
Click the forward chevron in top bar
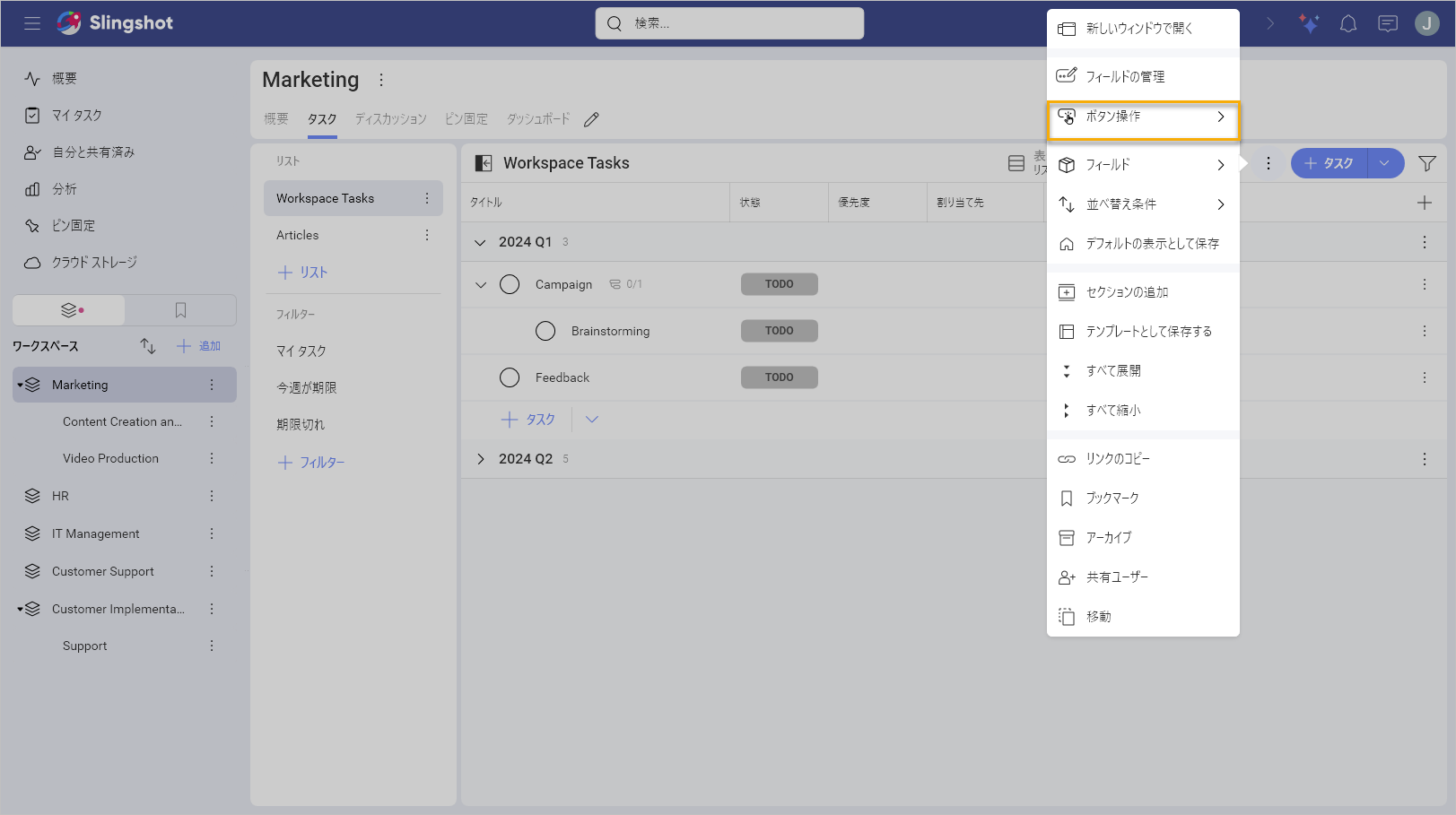1270,23
